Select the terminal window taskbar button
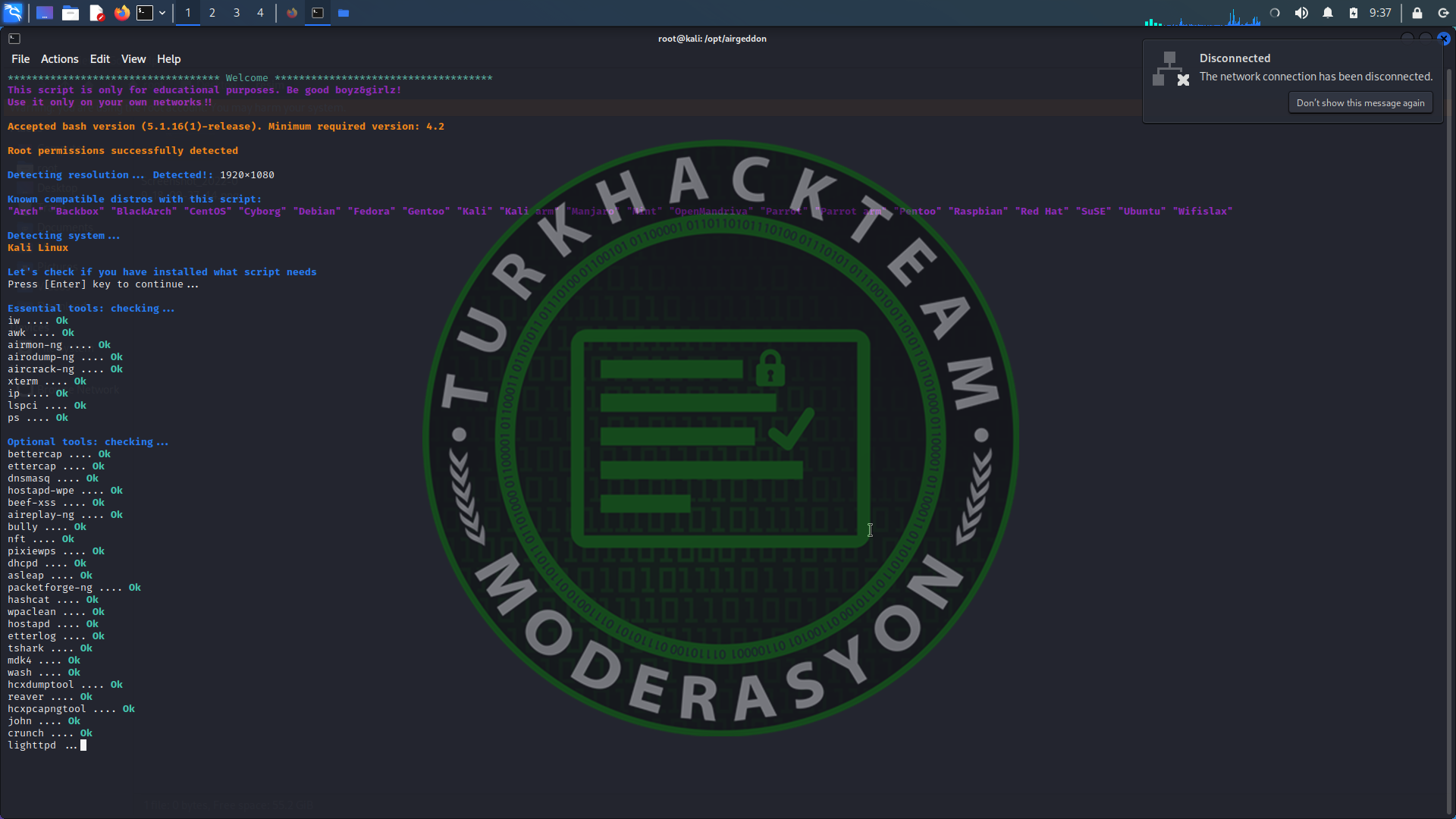 (x=318, y=13)
